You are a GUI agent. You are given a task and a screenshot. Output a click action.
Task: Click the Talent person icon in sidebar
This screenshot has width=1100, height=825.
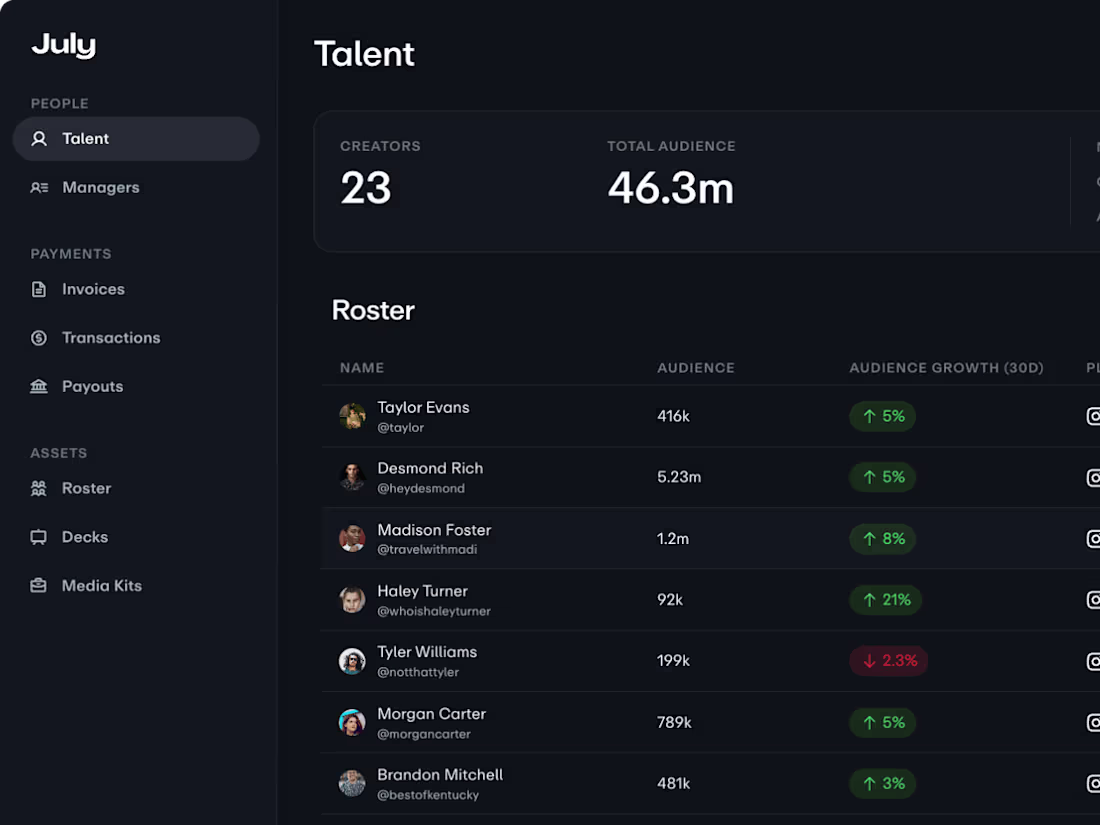[x=39, y=139]
